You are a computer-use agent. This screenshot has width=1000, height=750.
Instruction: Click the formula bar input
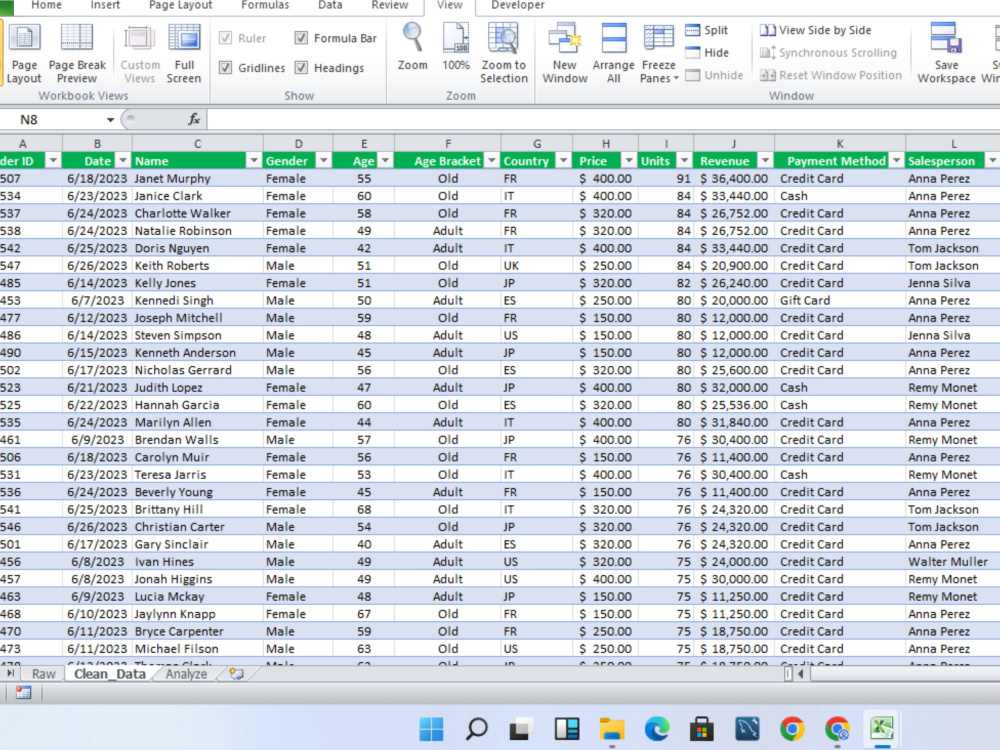tap(603, 119)
